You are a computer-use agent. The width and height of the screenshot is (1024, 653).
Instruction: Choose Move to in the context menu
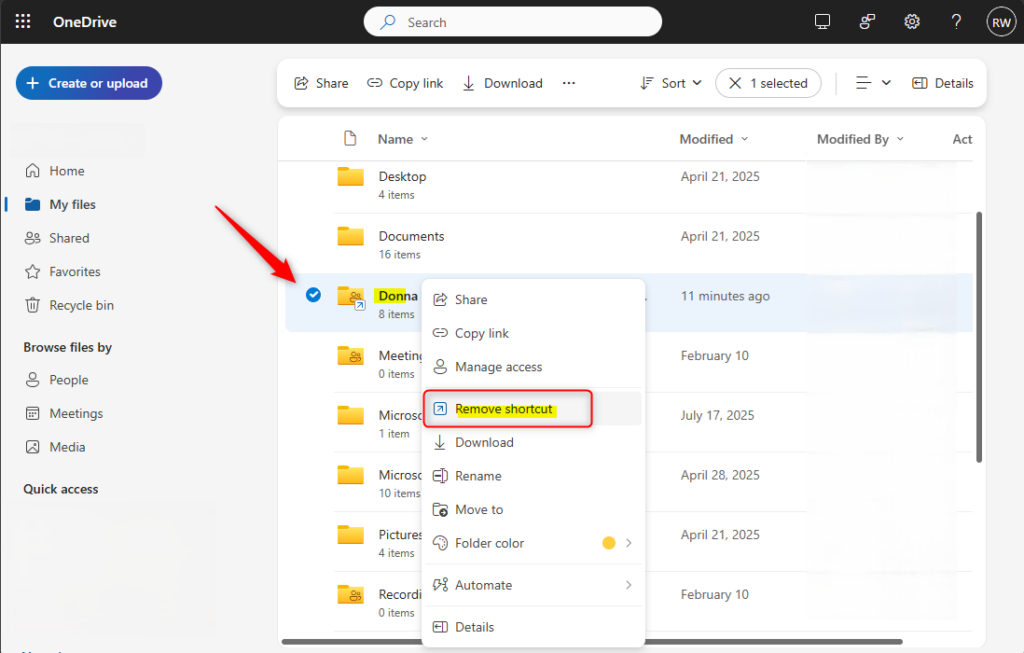click(x=534, y=509)
